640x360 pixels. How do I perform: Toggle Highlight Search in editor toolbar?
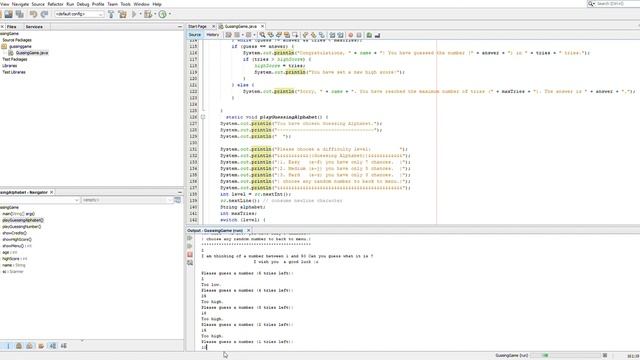click(x=287, y=35)
